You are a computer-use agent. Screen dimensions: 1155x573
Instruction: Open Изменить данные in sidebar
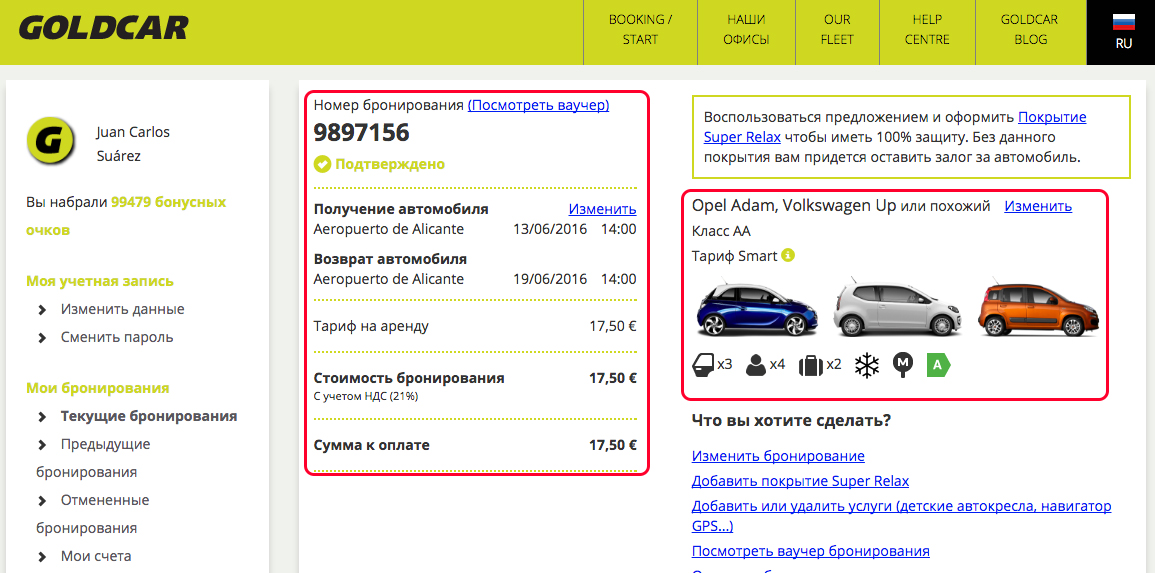pyautogui.click(x=122, y=309)
